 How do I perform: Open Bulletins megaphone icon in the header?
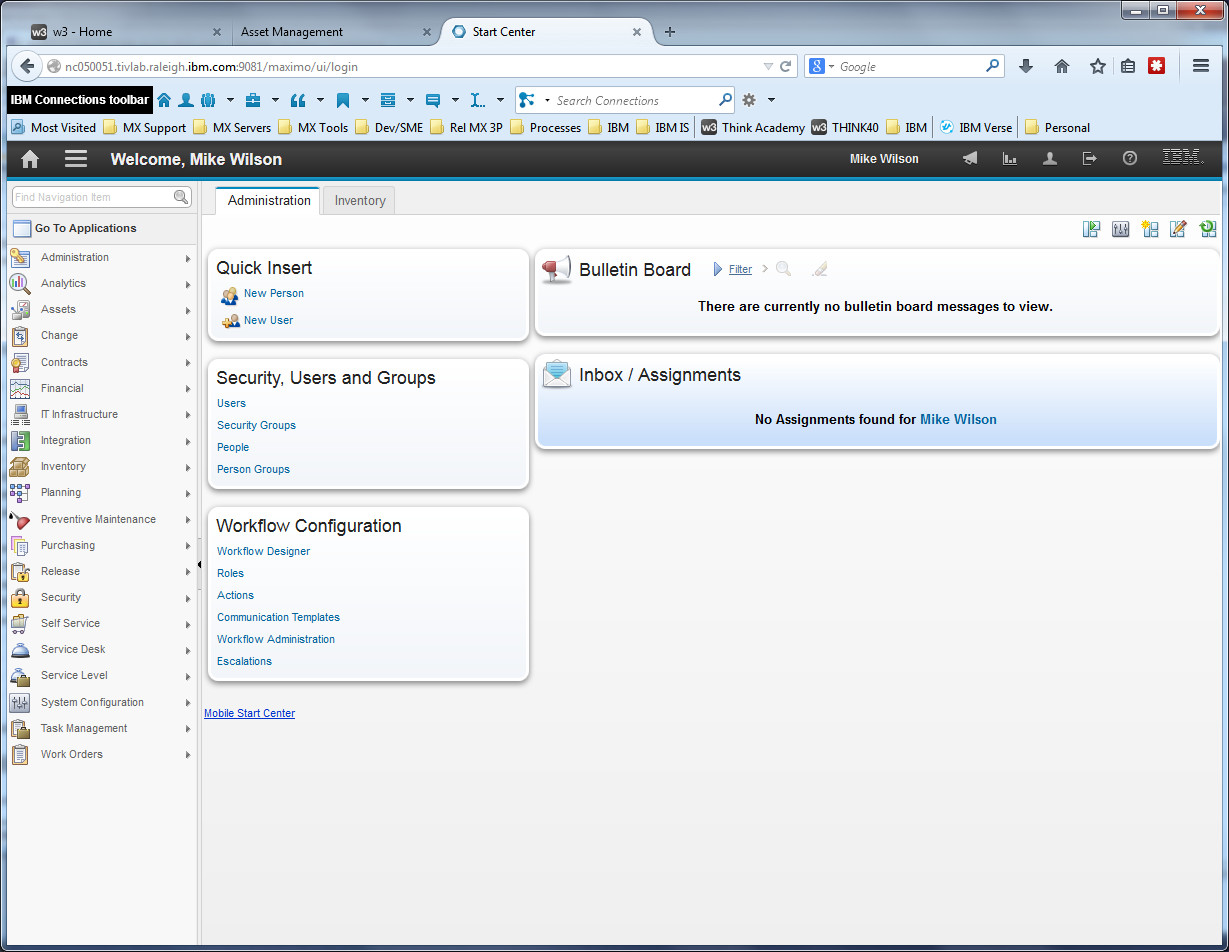(970, 159)
